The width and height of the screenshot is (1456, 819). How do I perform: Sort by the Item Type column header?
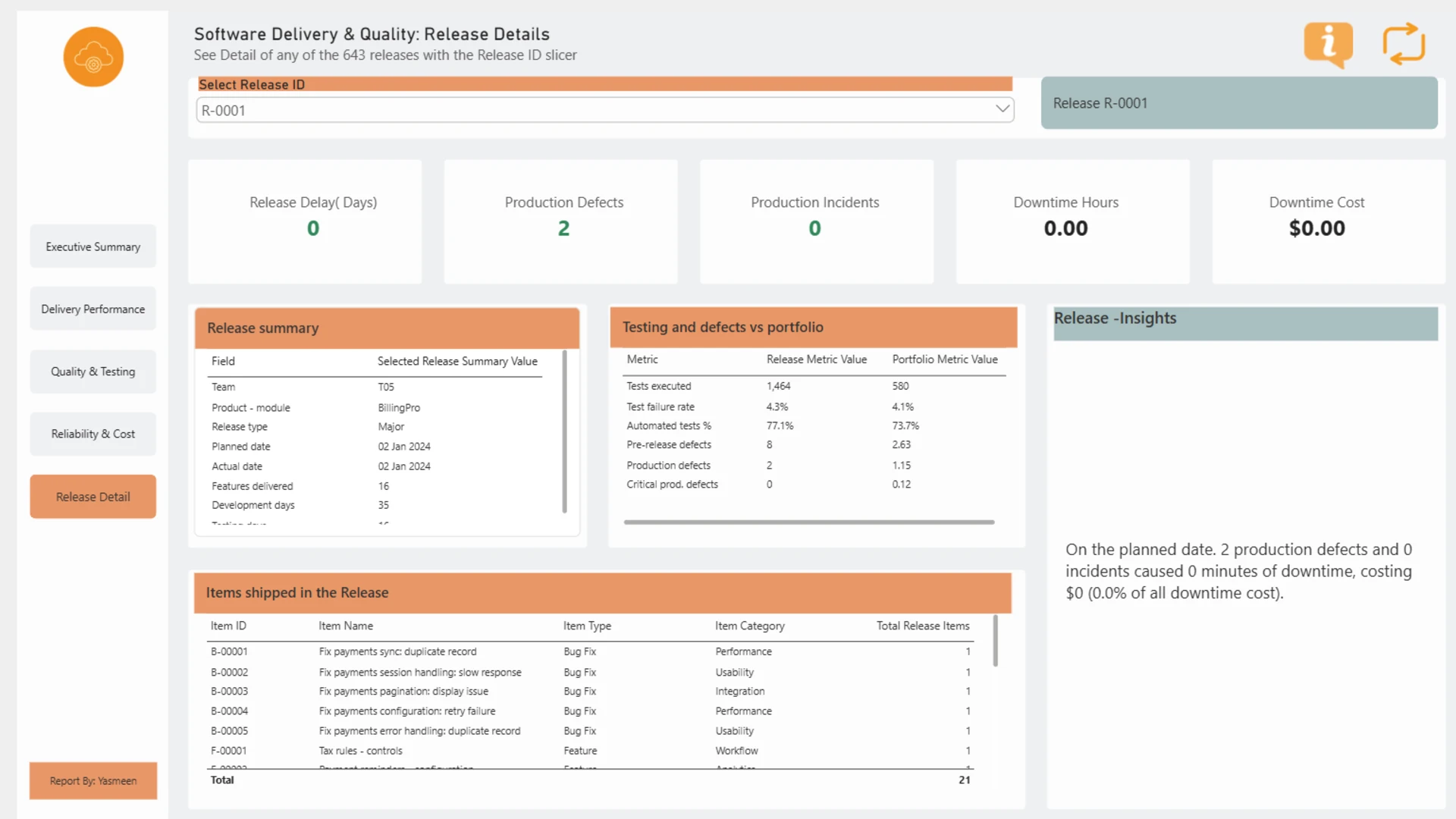(587, 626)
